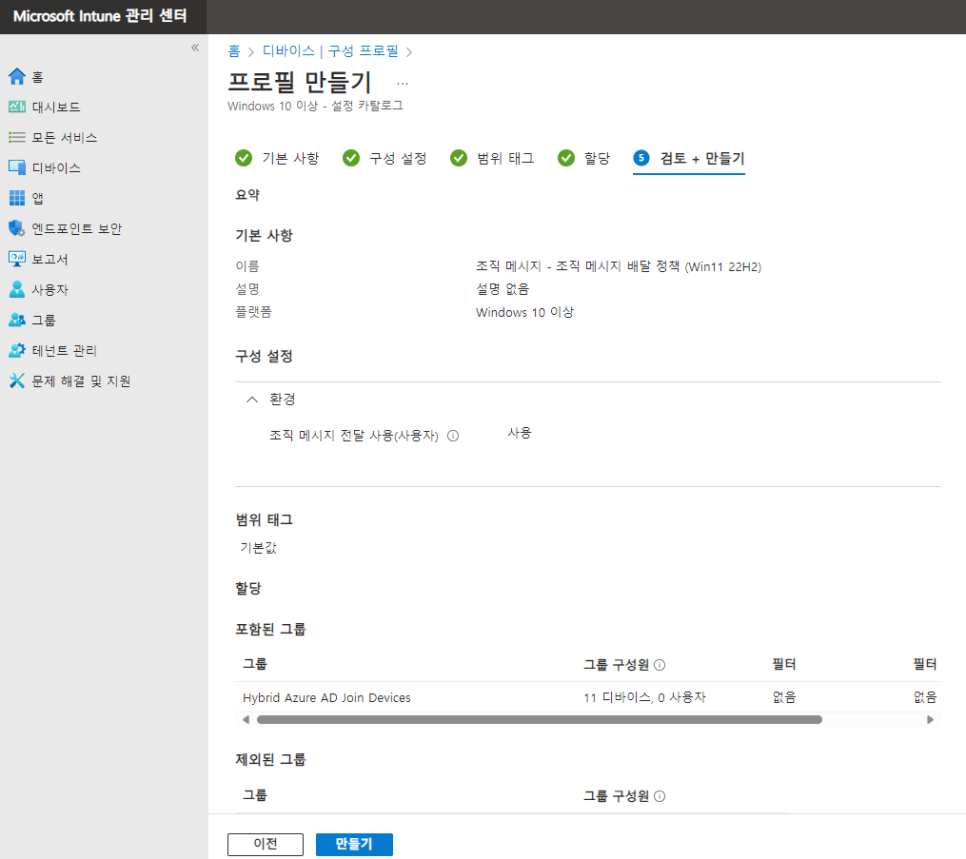
Task: Click the 홈 house icon in sidebar
Action: (x=17, y=76)
